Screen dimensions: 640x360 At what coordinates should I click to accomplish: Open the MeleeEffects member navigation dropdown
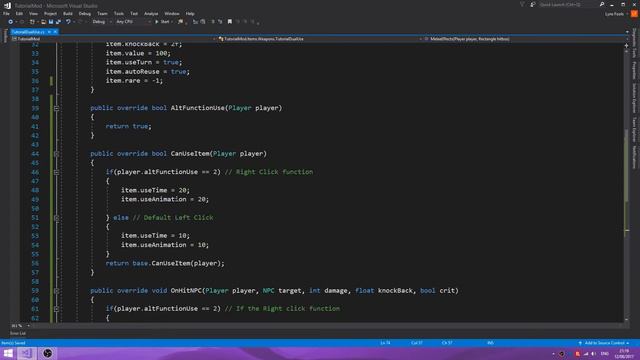pyautogui.click(x=523, y=39)
